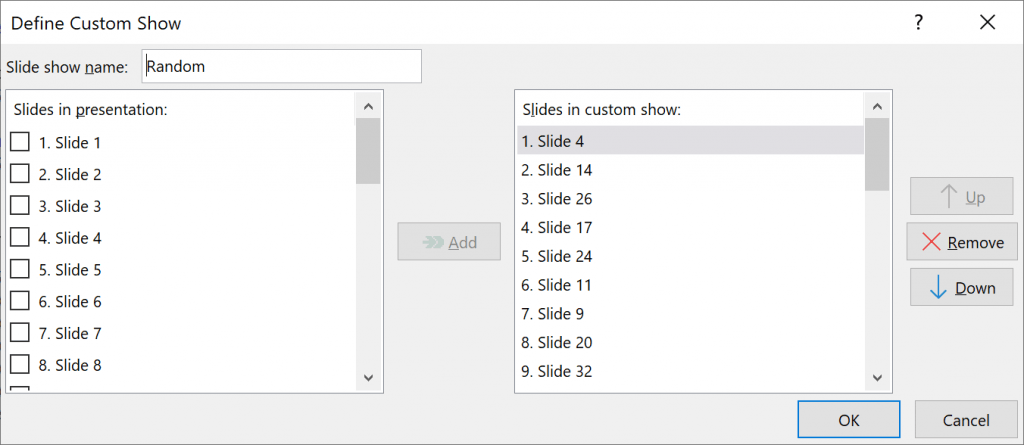
Task: Tick the Slide 3 checkbox
Action: point(20,206)
